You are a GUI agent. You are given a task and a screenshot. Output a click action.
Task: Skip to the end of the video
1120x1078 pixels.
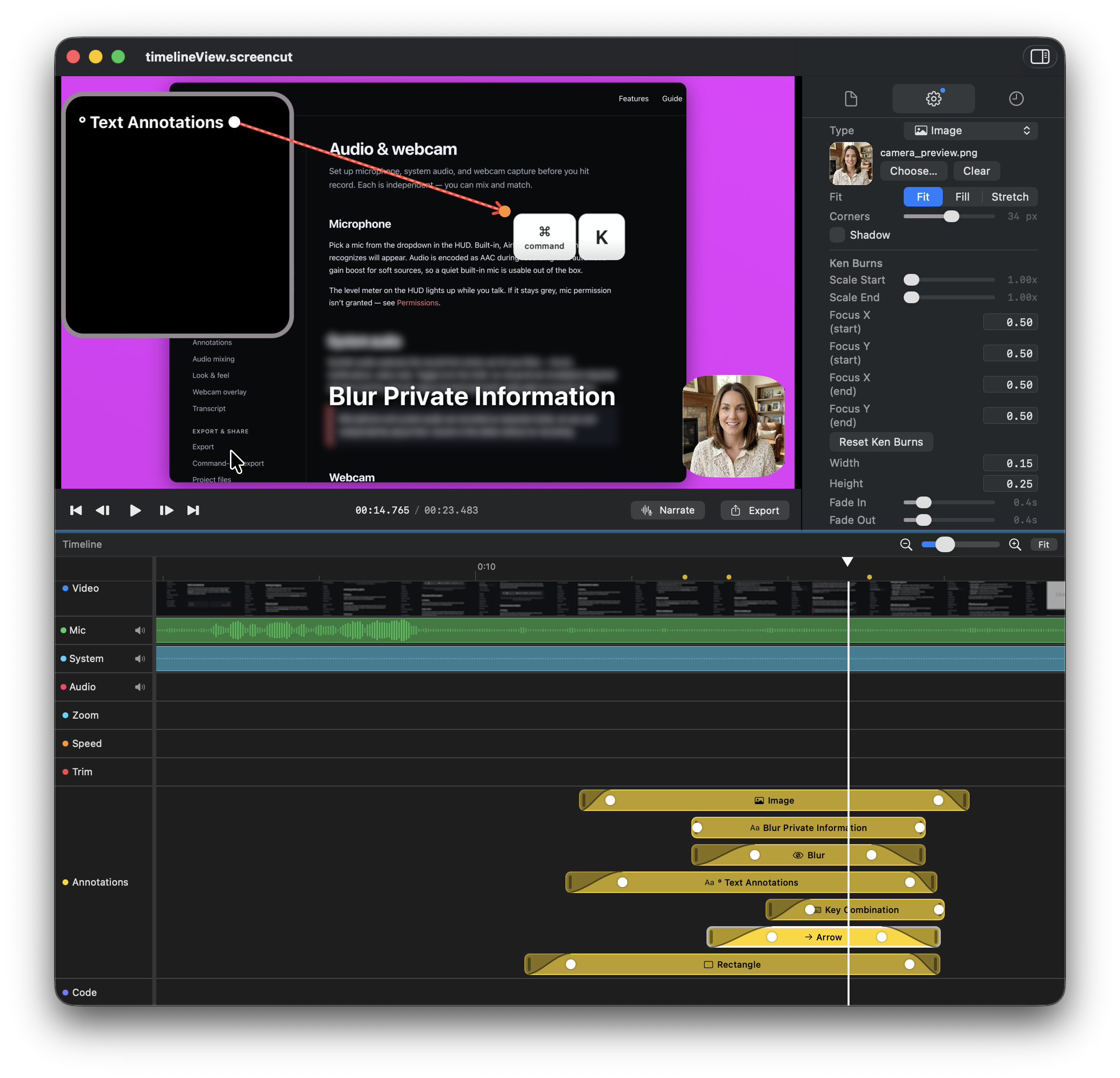193,510
